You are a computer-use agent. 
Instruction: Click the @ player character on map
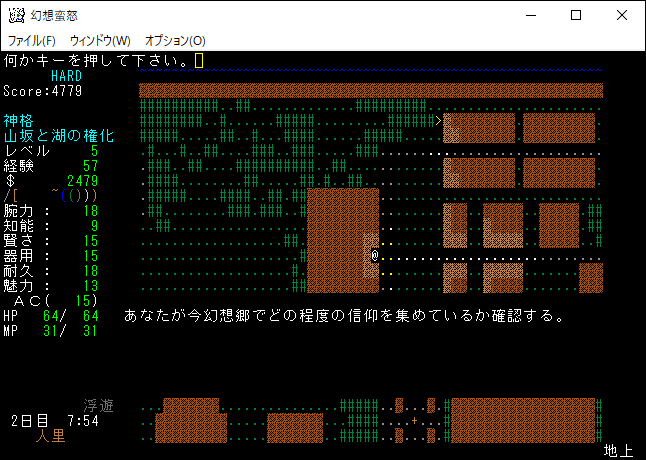point(374,255)
